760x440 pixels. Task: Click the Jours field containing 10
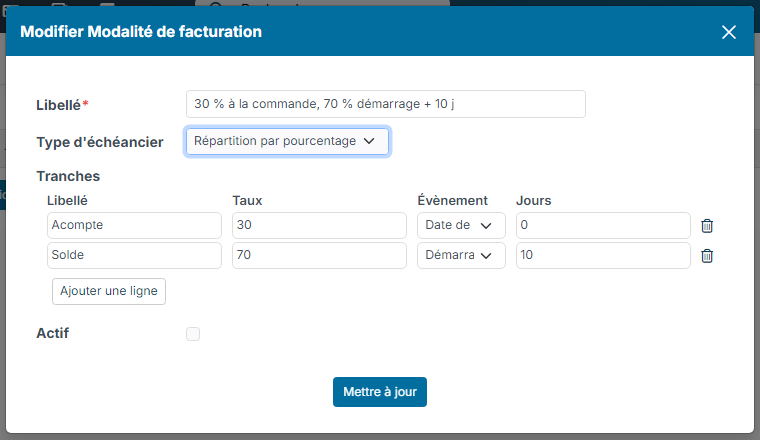pos(603,255)
